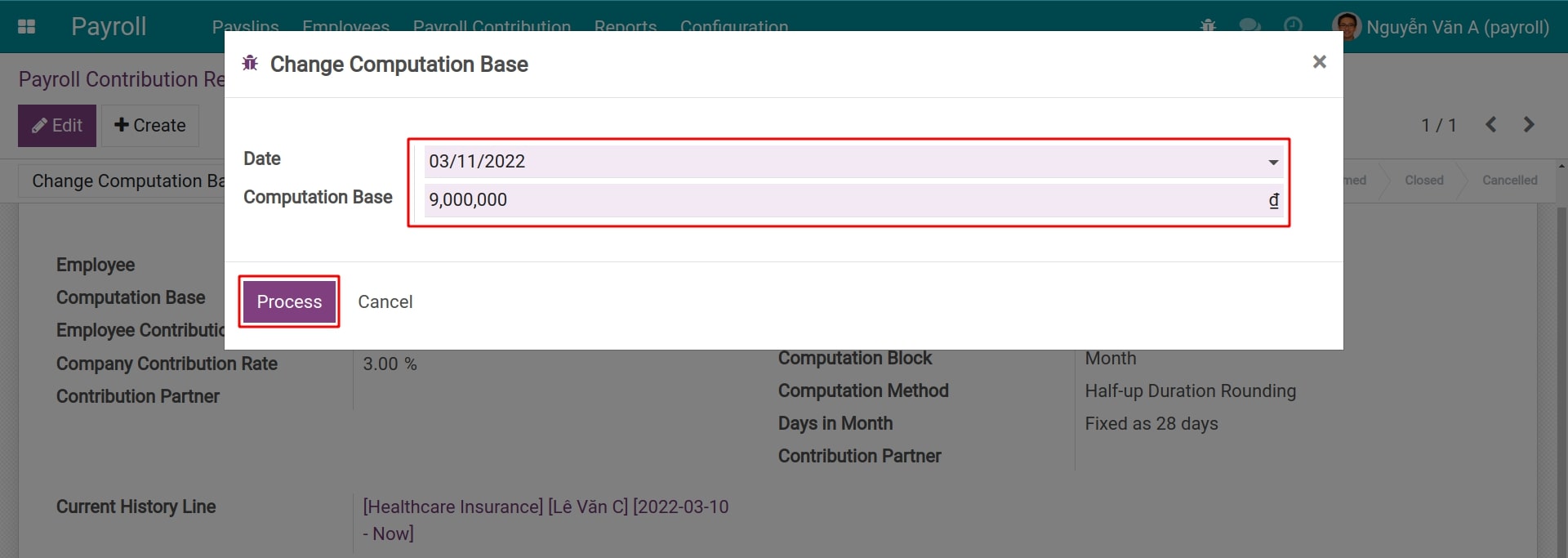Click the Create button
1568x558 pixels.
[150, 126]
